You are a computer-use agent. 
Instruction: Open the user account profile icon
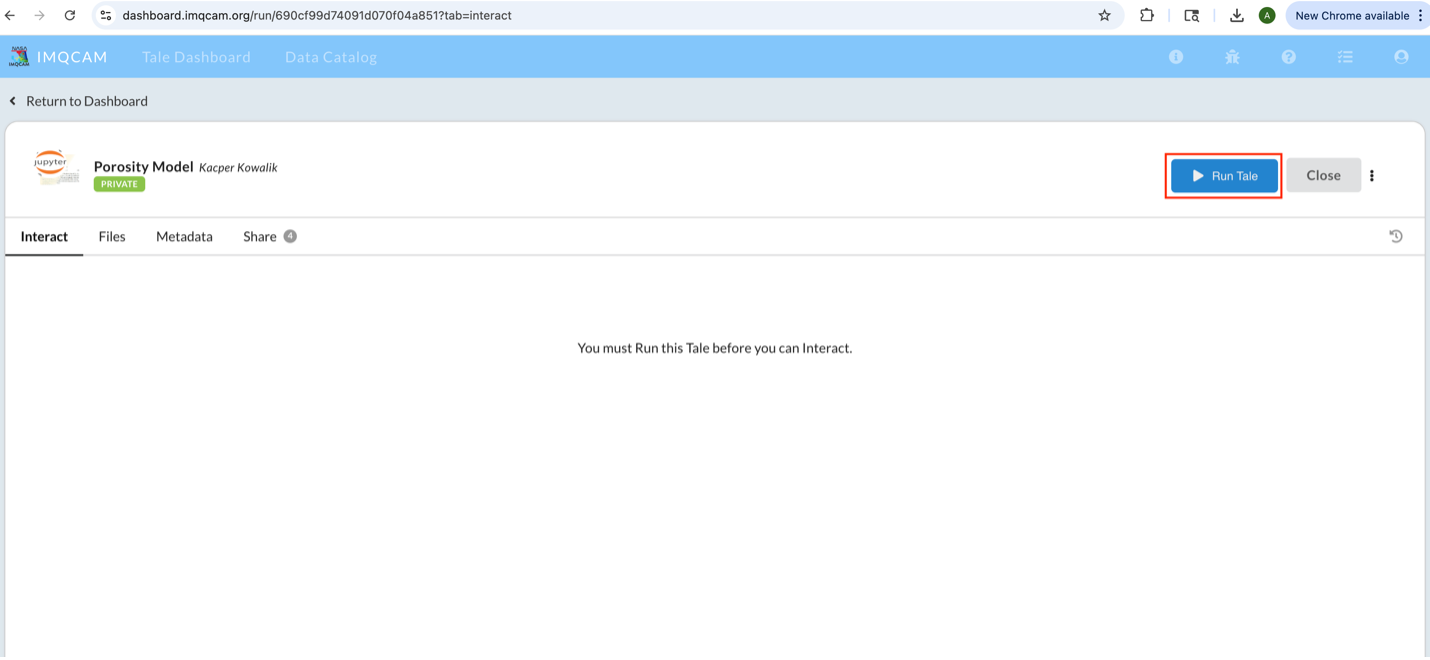(1401, 57)
